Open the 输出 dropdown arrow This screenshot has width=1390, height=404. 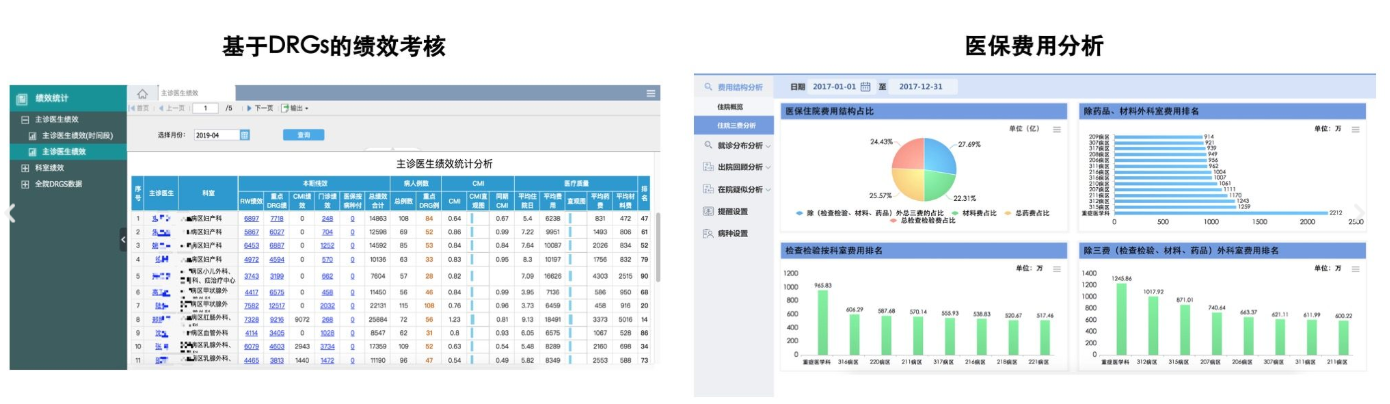(306, 108)
